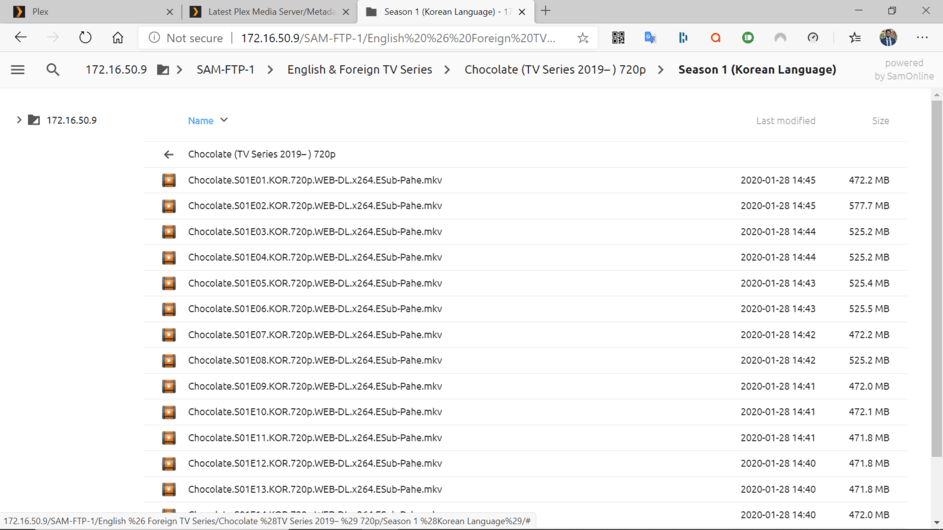Click the speedometer extension icon
The height and width of the screenshot is (530, 943).
point(812,37)
